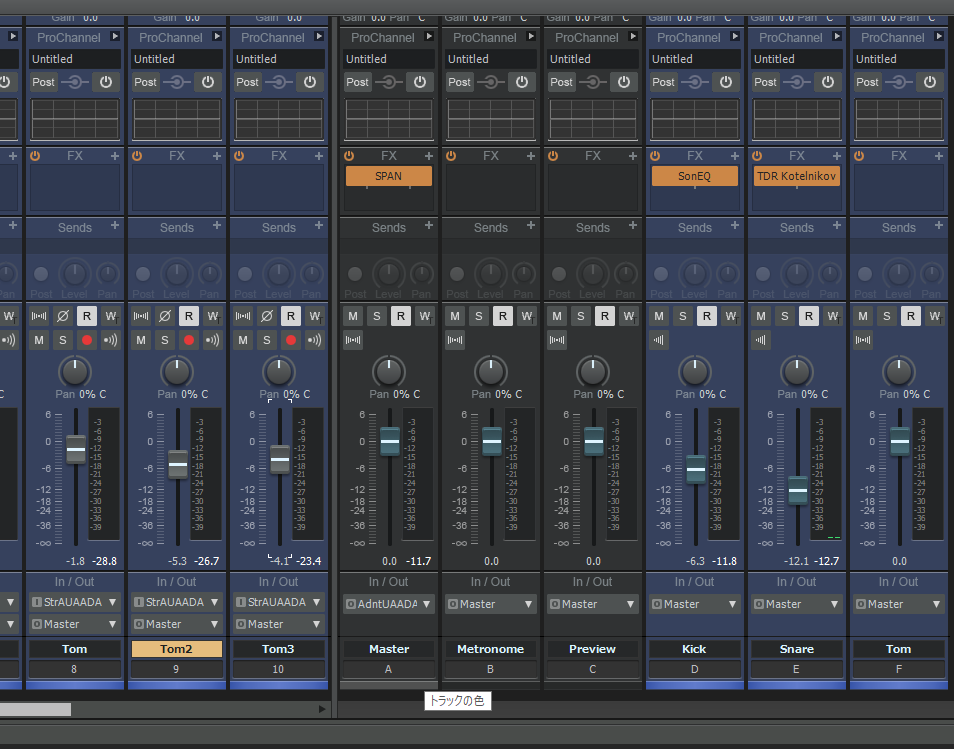
Task: Select the highlighted Tom2 track name
Action: pos(176,649)
